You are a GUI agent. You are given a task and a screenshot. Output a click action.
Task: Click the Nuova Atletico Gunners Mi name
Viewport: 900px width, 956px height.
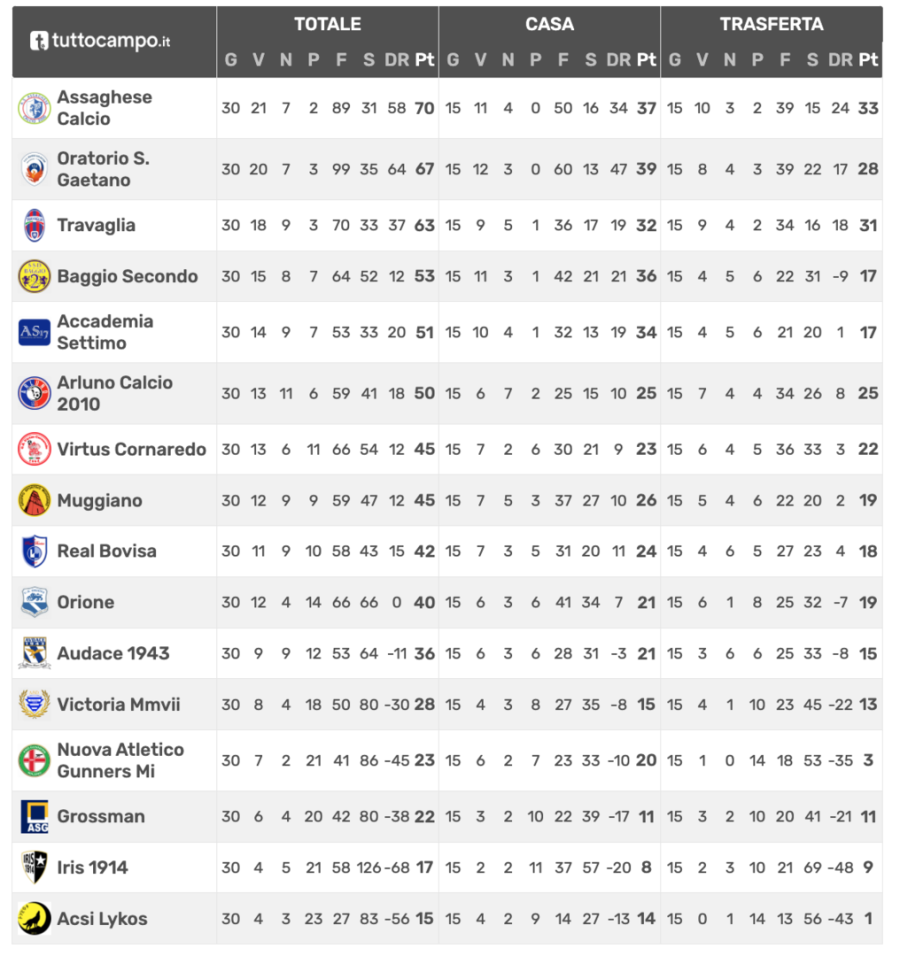point(120,760)
